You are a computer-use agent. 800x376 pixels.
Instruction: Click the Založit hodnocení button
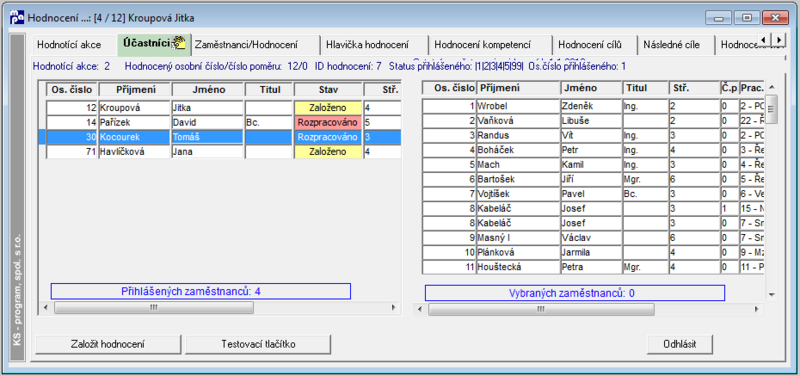[108, 344]
